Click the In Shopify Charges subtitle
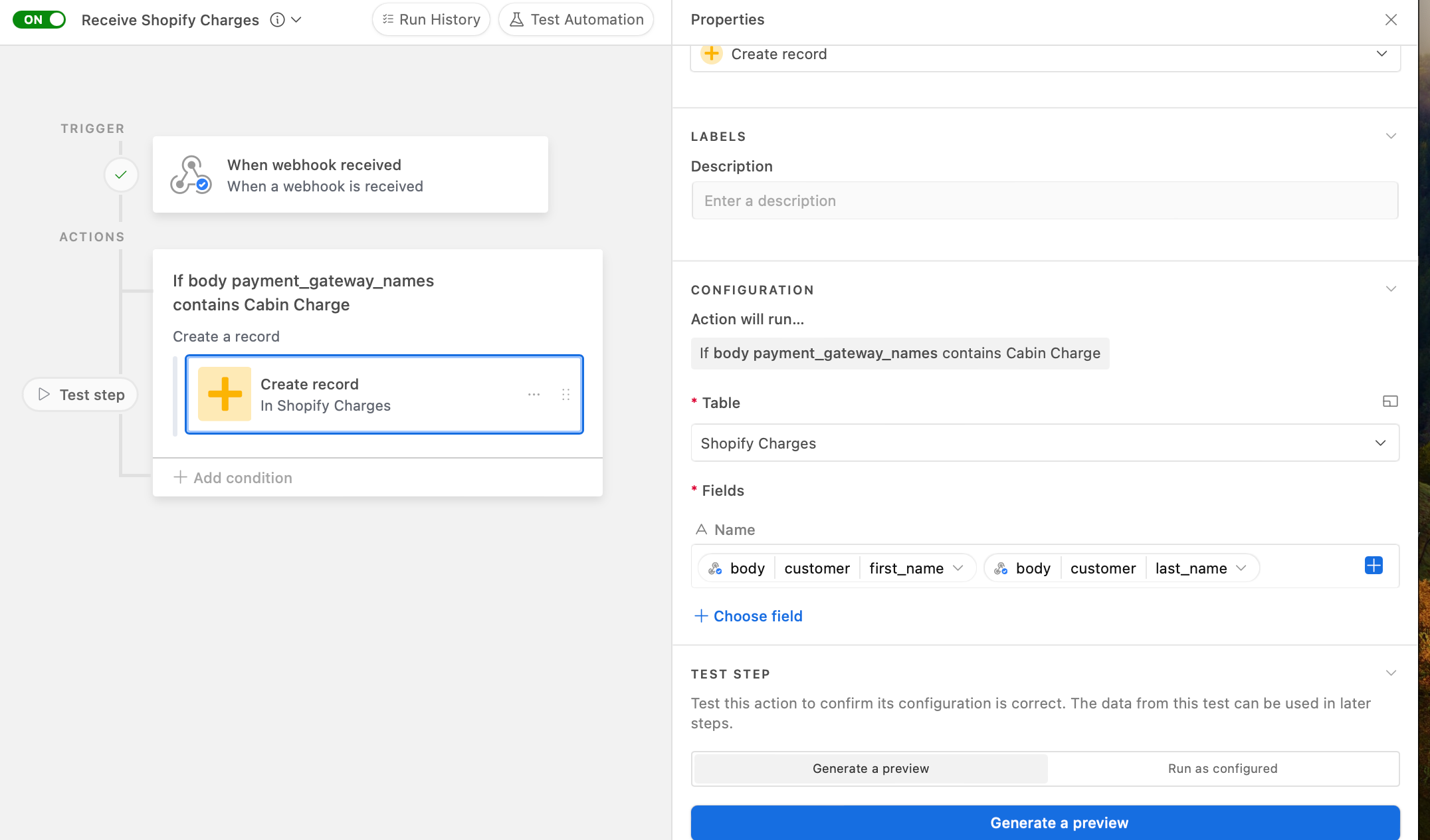 [326, 406]
